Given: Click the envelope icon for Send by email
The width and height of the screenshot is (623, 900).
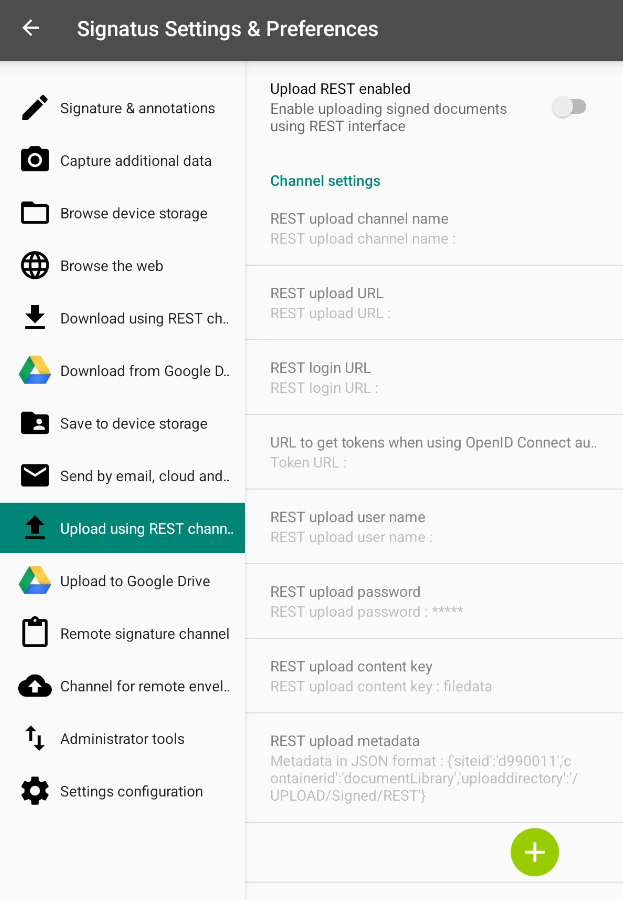Looking at the screenshot, I should pyautogui.click(x=35, y=475).
